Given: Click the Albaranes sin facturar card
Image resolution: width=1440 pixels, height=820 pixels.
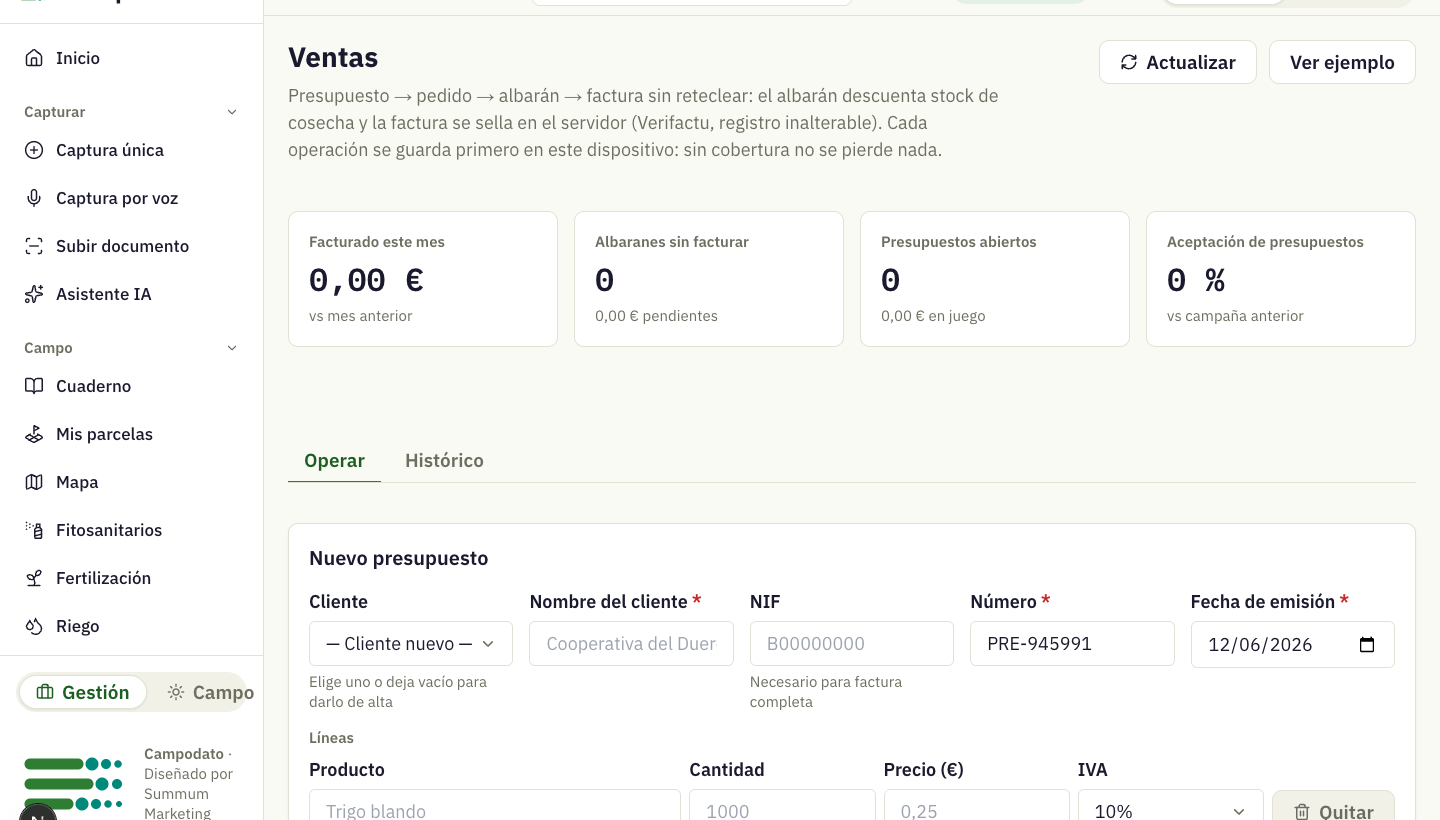Looking at the screenshot, I should (709, 279).
